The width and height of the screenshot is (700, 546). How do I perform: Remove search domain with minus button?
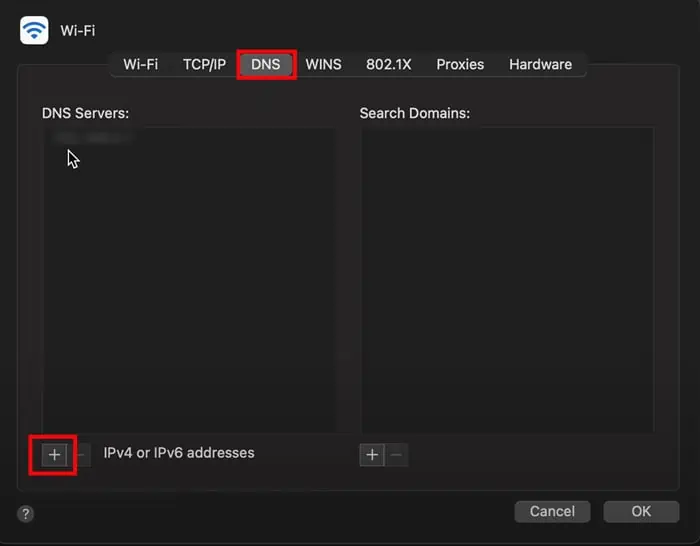coord(397,455)
